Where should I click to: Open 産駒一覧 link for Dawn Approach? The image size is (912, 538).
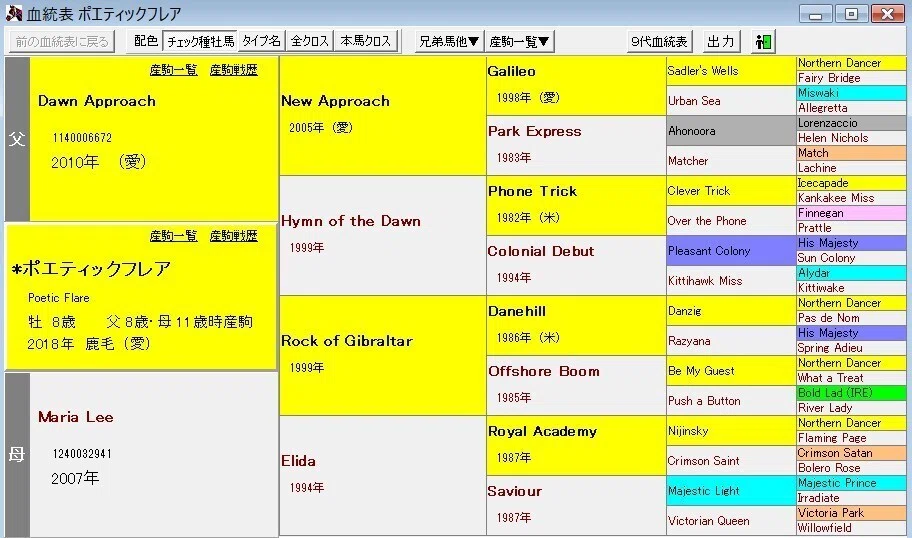point(173,70)
